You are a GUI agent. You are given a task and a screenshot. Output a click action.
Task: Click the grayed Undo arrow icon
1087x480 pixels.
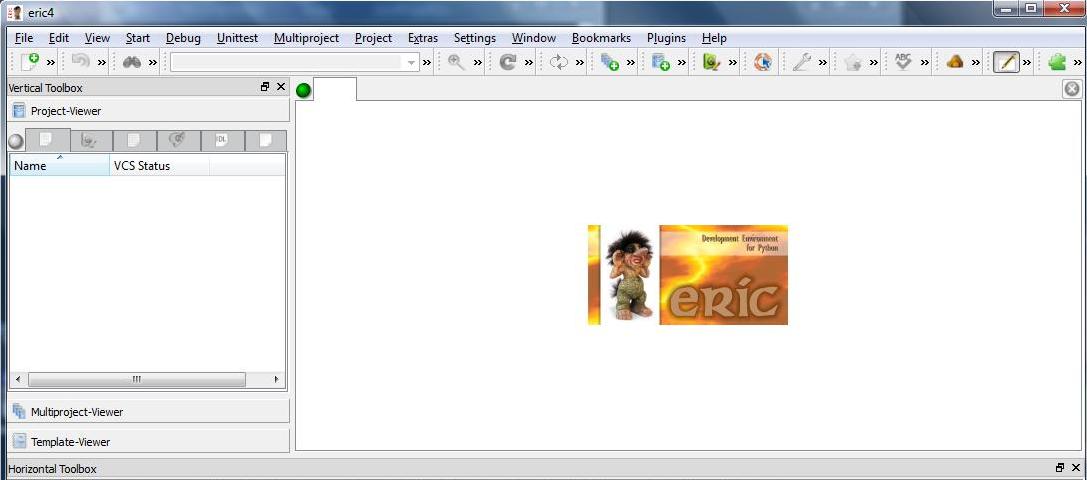click(x=81, y=62)
